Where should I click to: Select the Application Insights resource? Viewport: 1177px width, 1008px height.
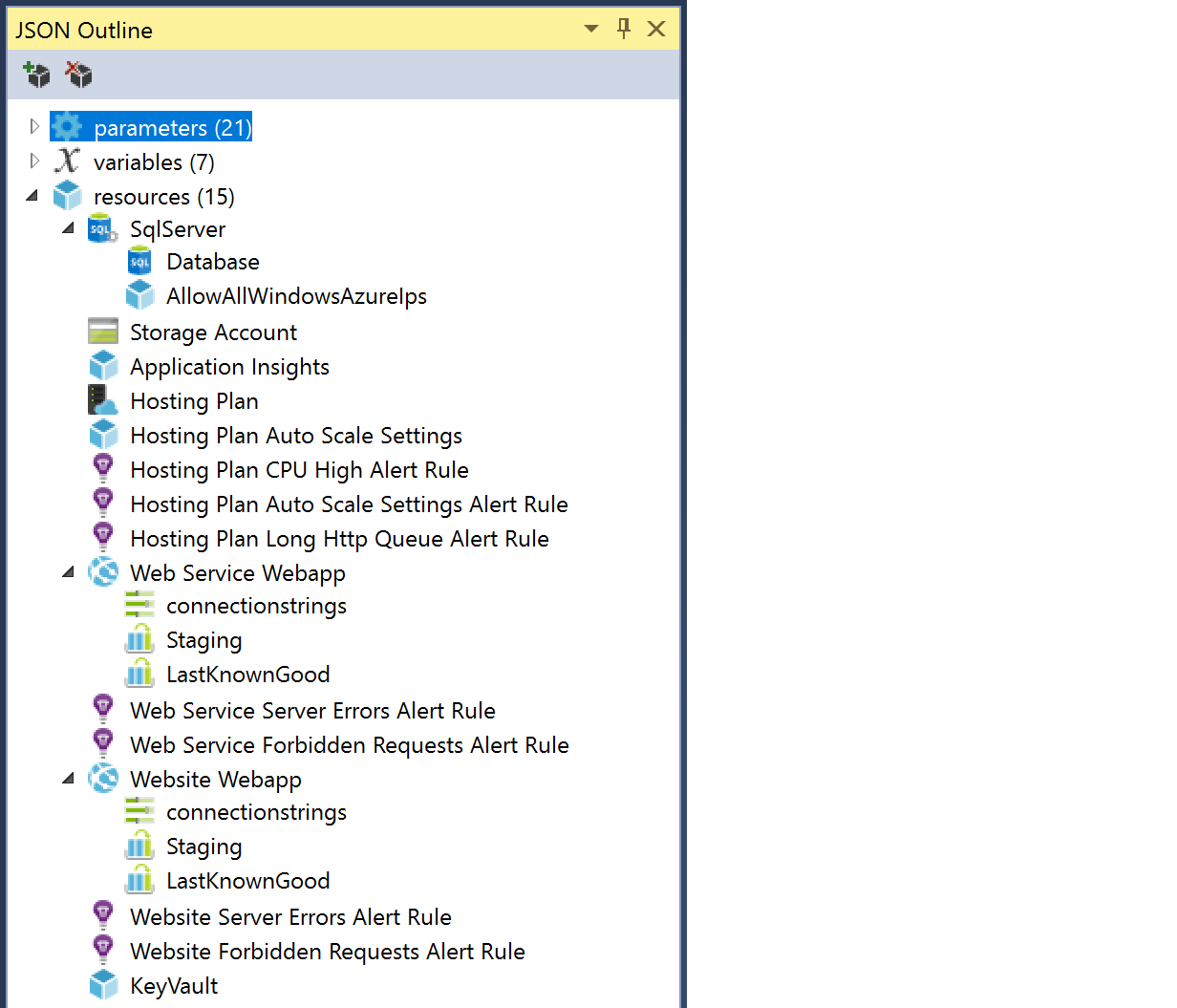[229, 367]
